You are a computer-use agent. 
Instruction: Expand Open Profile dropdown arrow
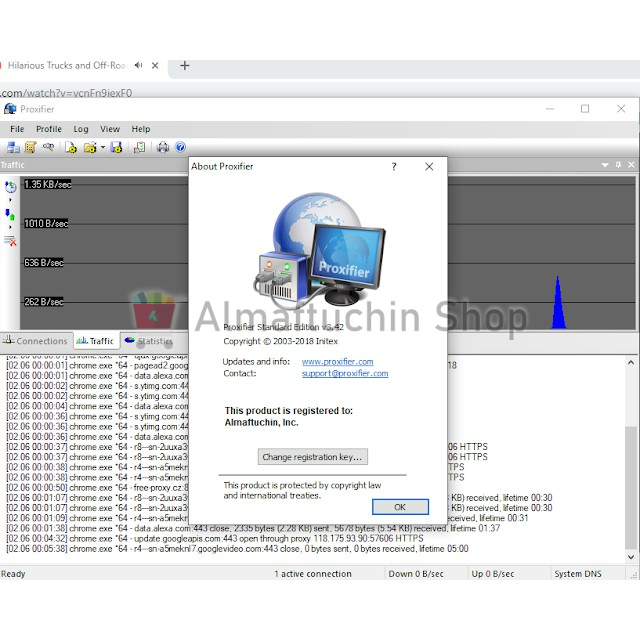(103, 147)
